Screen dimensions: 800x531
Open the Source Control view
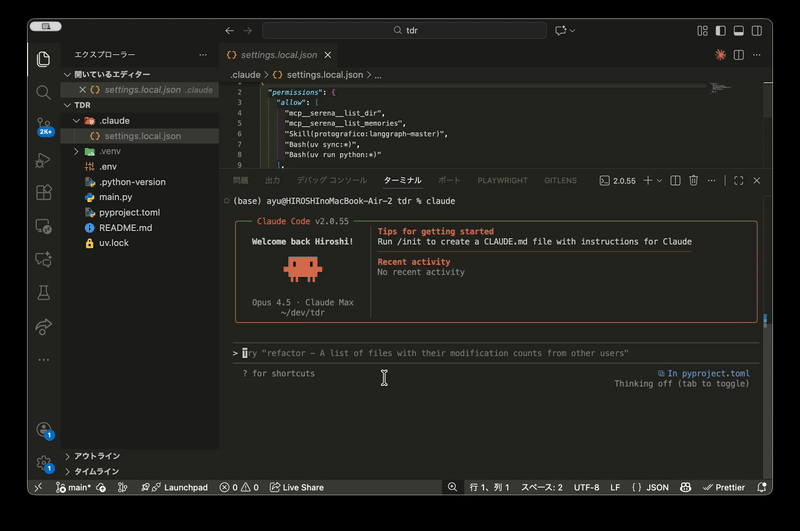coord(44,126)
